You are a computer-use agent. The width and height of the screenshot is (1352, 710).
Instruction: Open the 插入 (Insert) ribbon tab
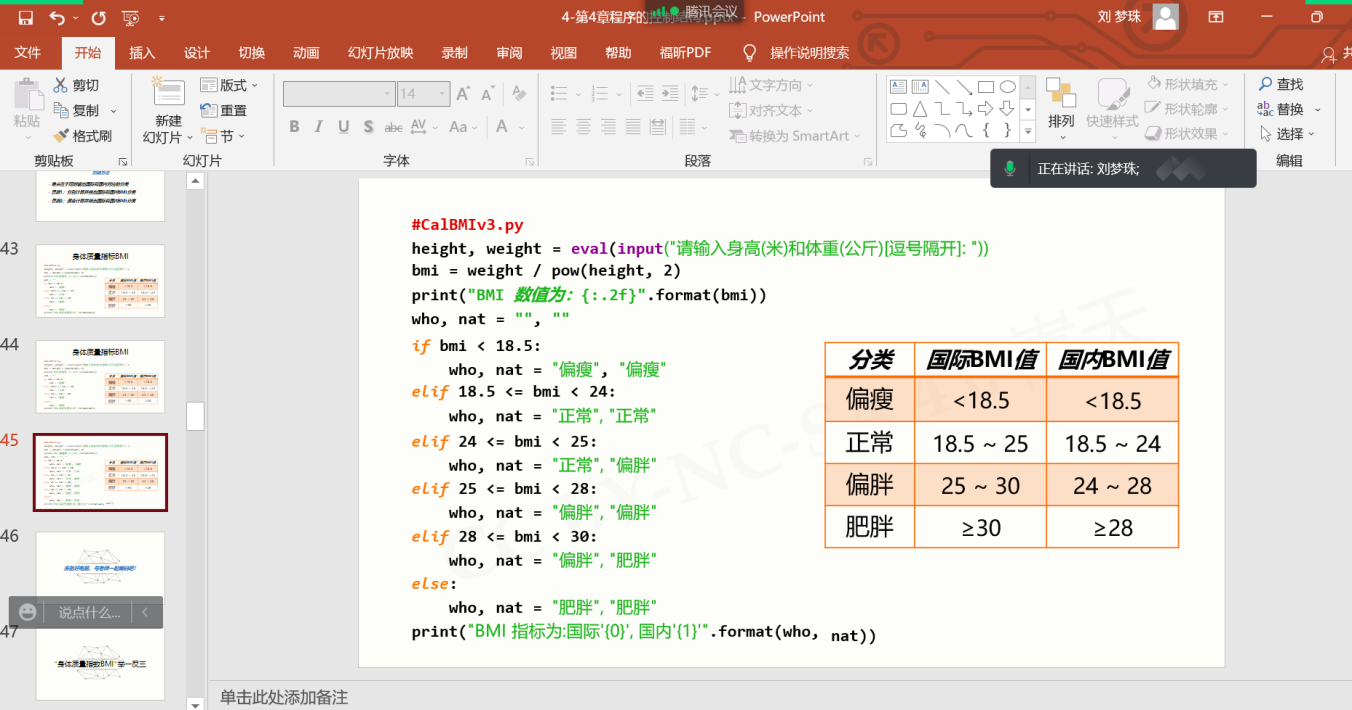[142, 53]
